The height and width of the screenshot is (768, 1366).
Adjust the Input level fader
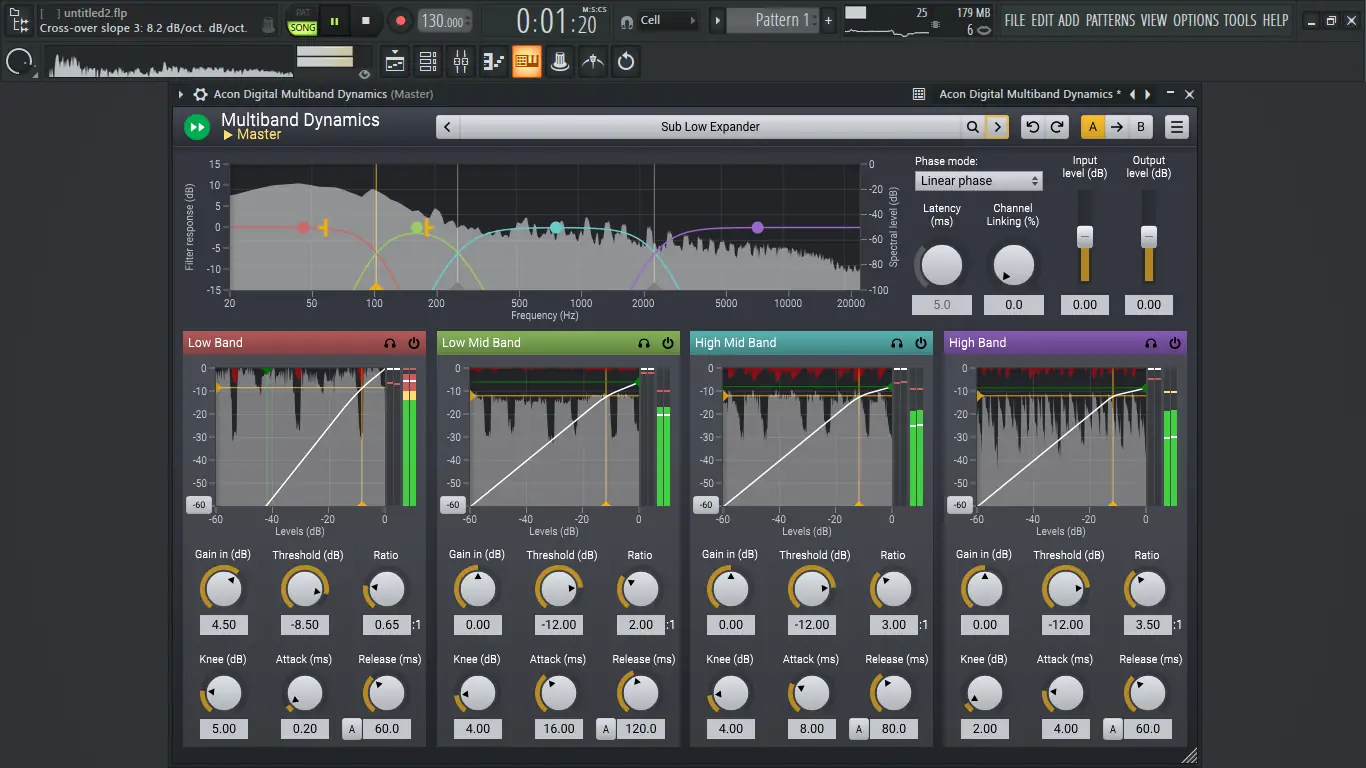[1084, 235]
